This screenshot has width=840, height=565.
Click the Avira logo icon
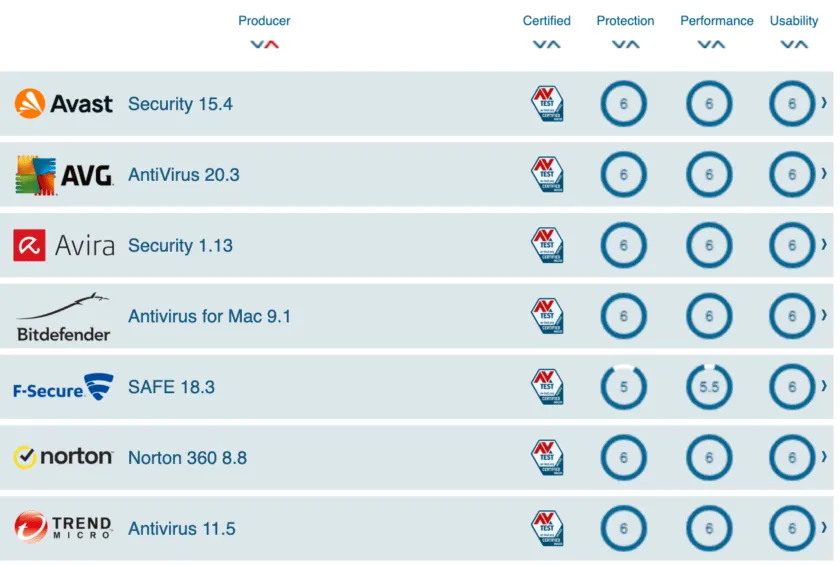pyautogui.click(x=29, y=245)
